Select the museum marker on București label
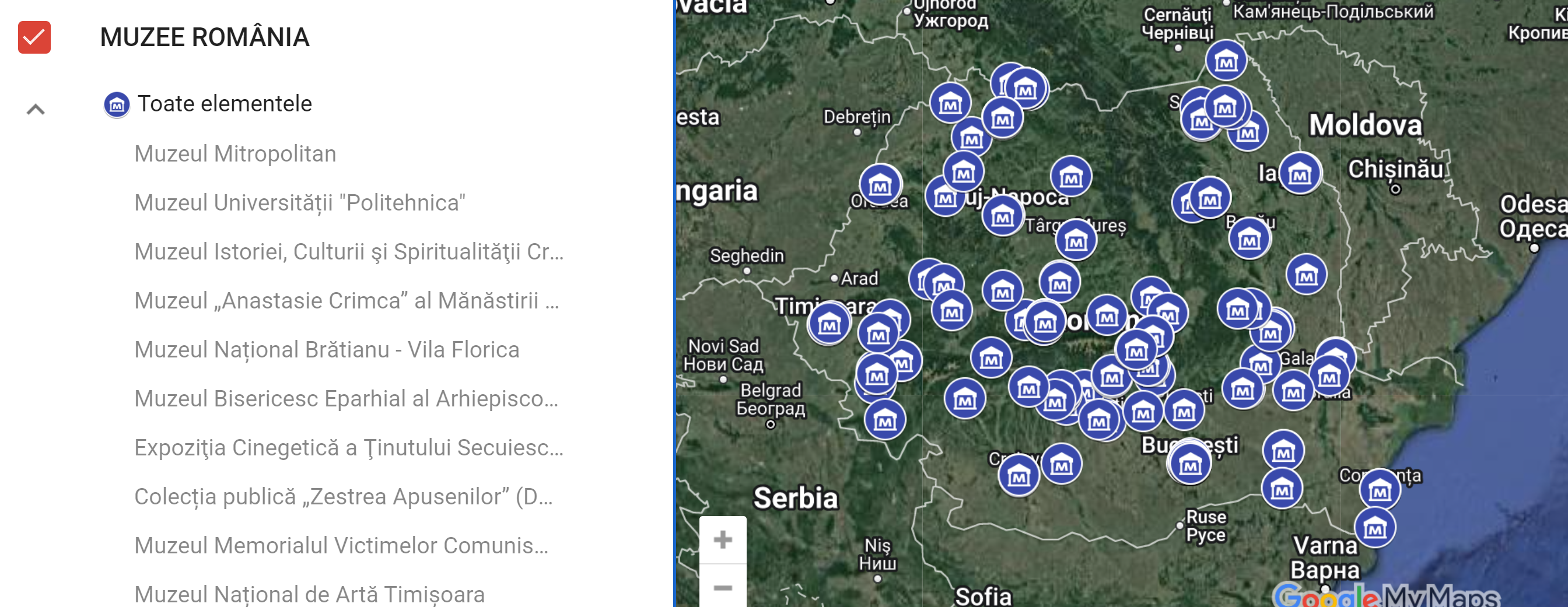Viewport: 1568px width, 607px height. coord(1190,464)
